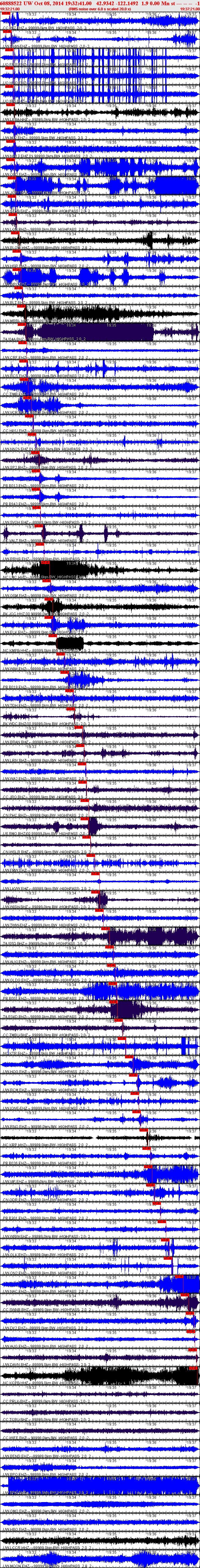Select the BK.JCC HHZ trace label
200x1568 pixels.
pos(48,614)
